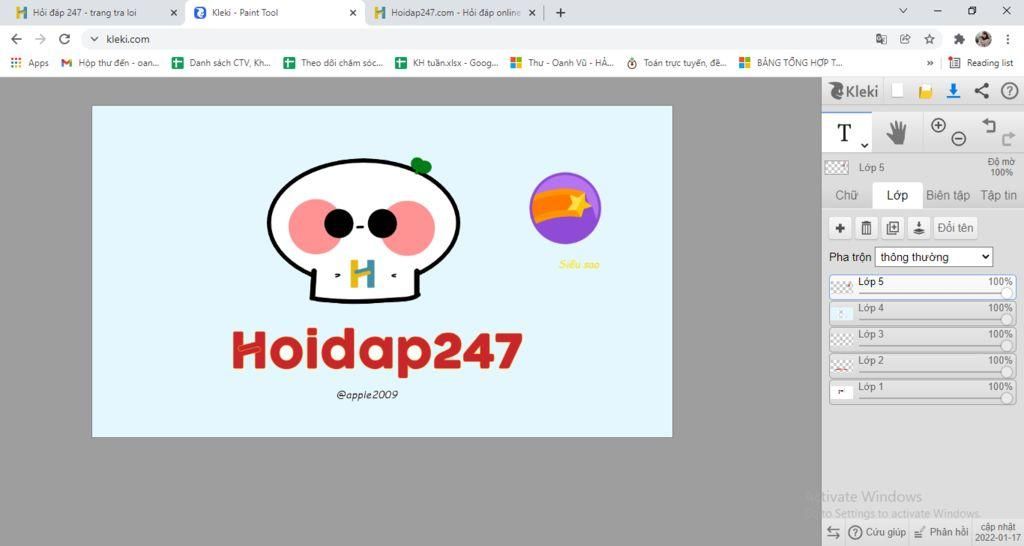Screen dimensions: 1024x546
Task: Zoom in on the canvas
Action: click(938, 125)
